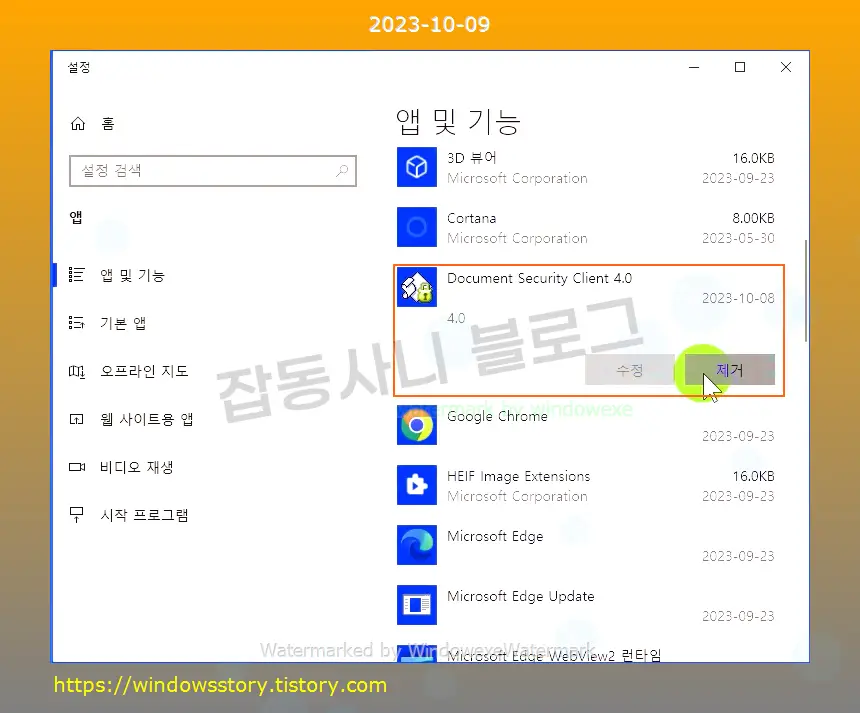Click the Microsoft Edge app icon
The image size is (860, 713).
[x=417, y=545]
